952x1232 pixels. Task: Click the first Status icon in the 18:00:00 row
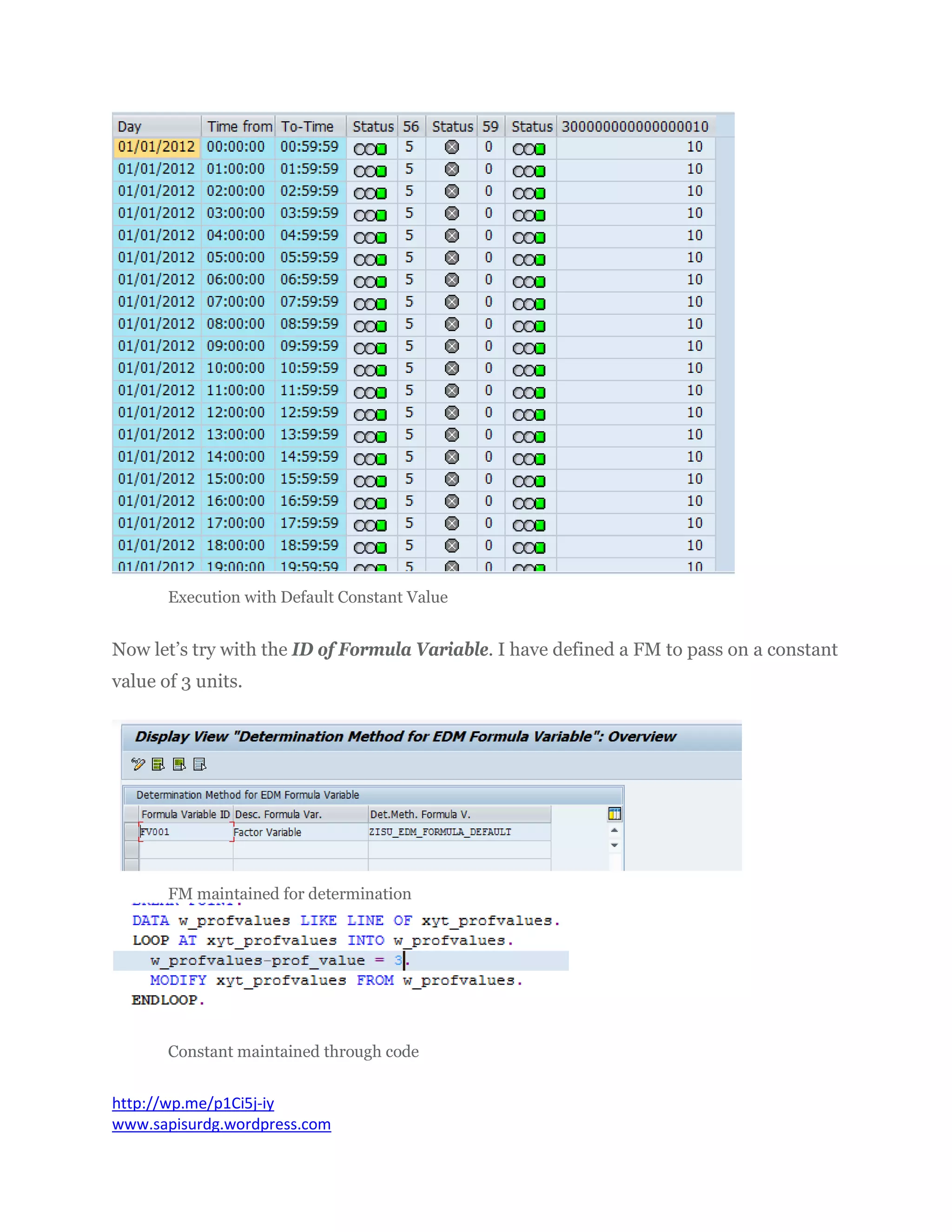click(370, 548)
